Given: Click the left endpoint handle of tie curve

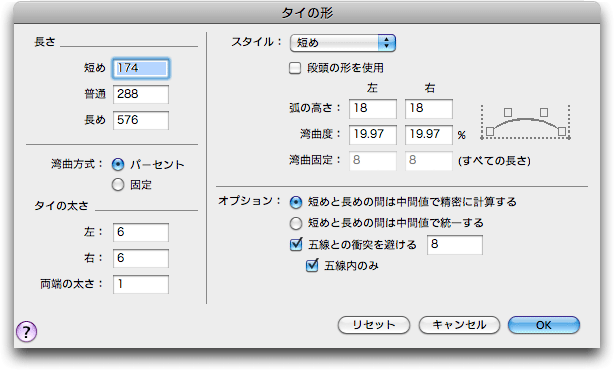Looking at the screenshot, I should 489,132.
